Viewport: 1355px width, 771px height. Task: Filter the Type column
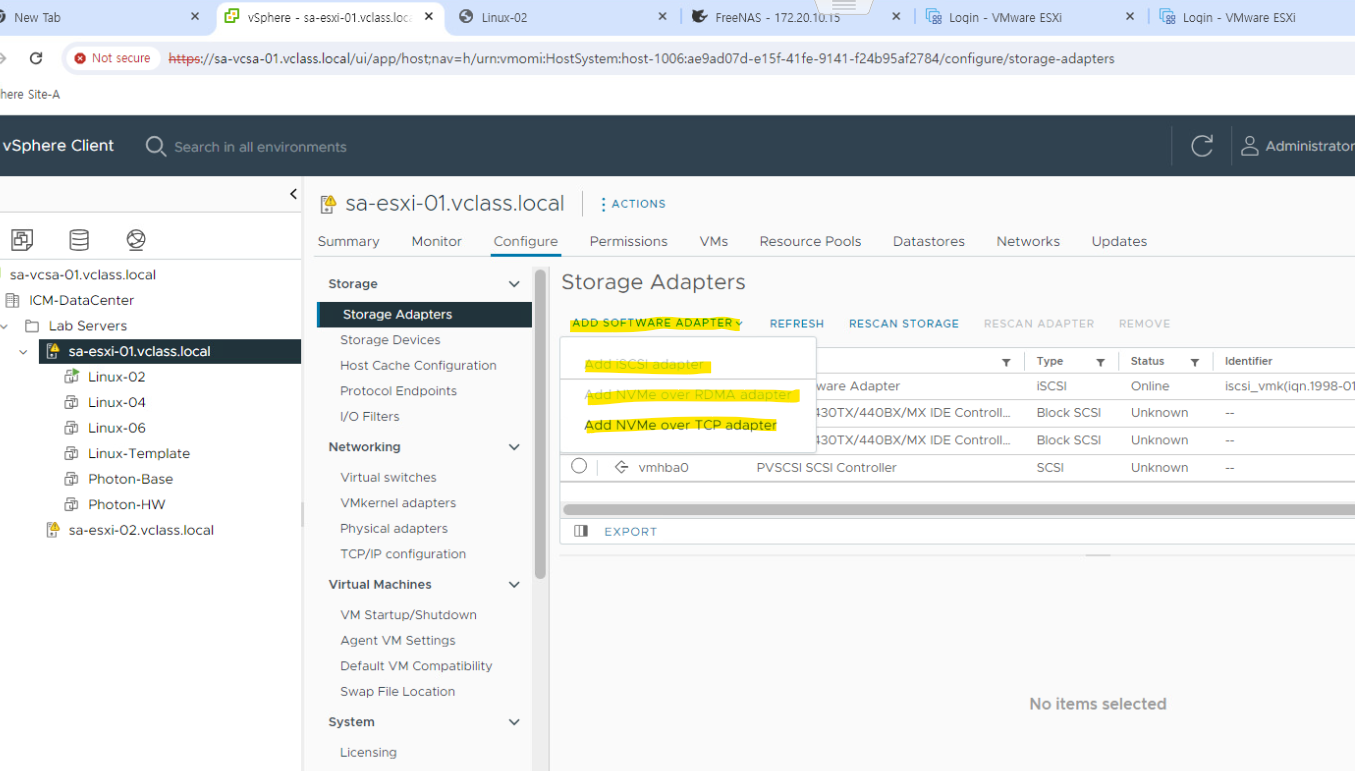(x=1100, y=362)
